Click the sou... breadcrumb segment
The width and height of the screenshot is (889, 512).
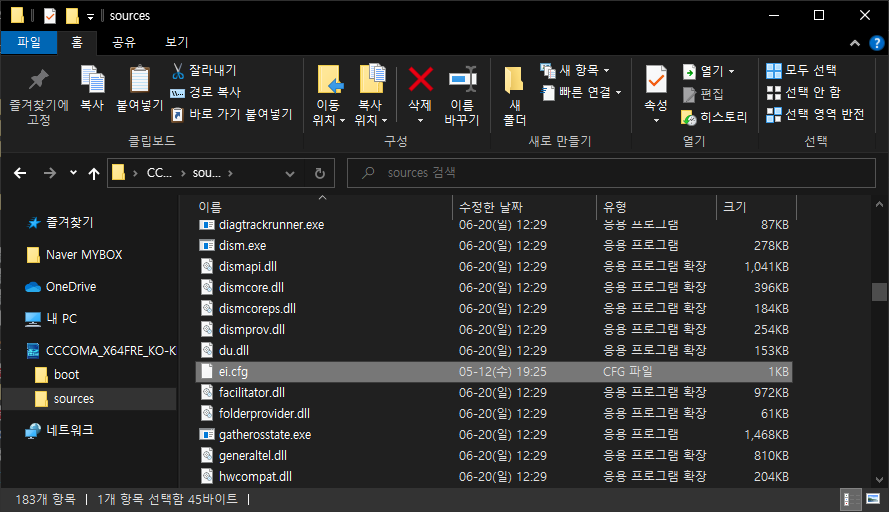pyautogui.click(x=206, y=173)
